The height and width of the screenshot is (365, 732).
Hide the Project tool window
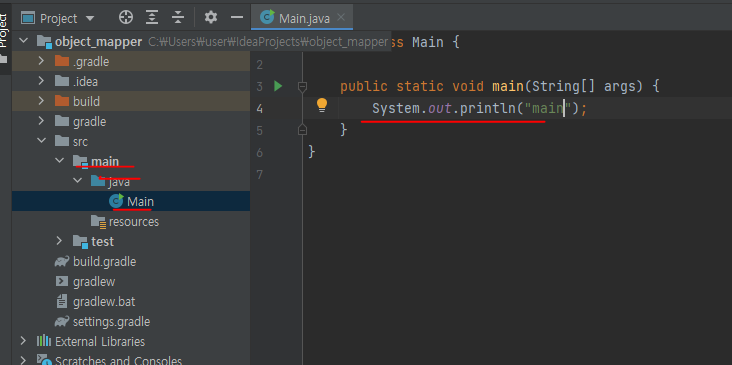click(237, 18)
